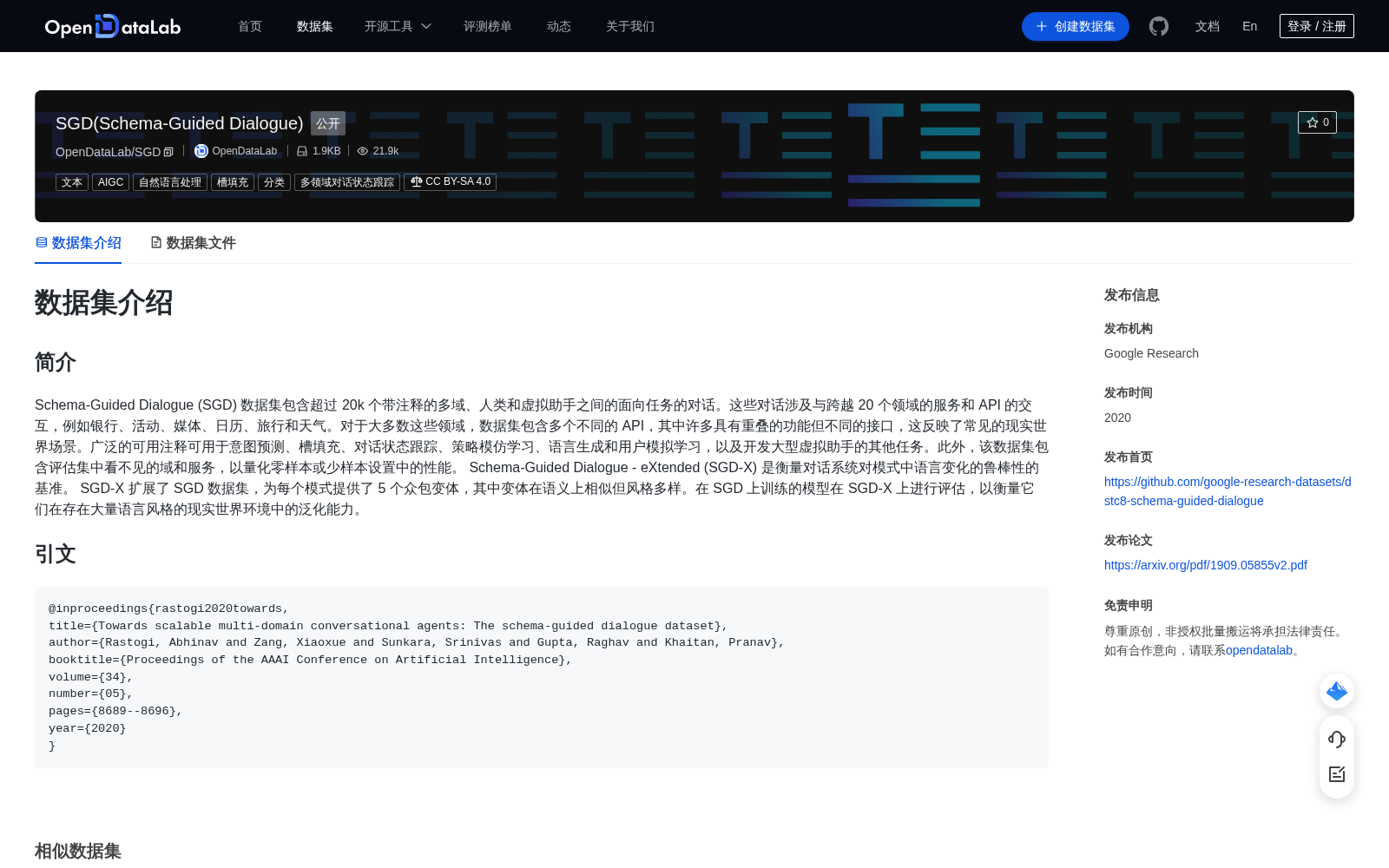Click the file icon on 数据集文件 tab
The width and height of the screenshot is (1389, 868).
(156, 242)
